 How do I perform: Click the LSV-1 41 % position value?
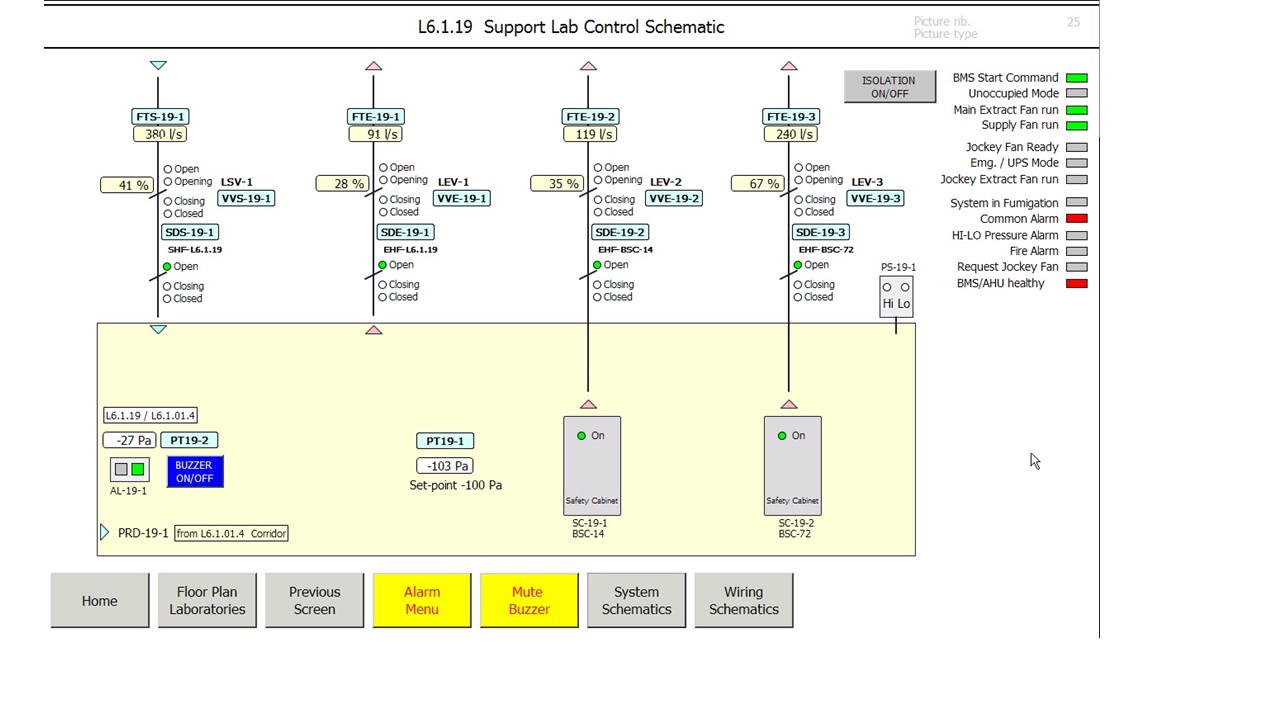[x=127, y=185]
